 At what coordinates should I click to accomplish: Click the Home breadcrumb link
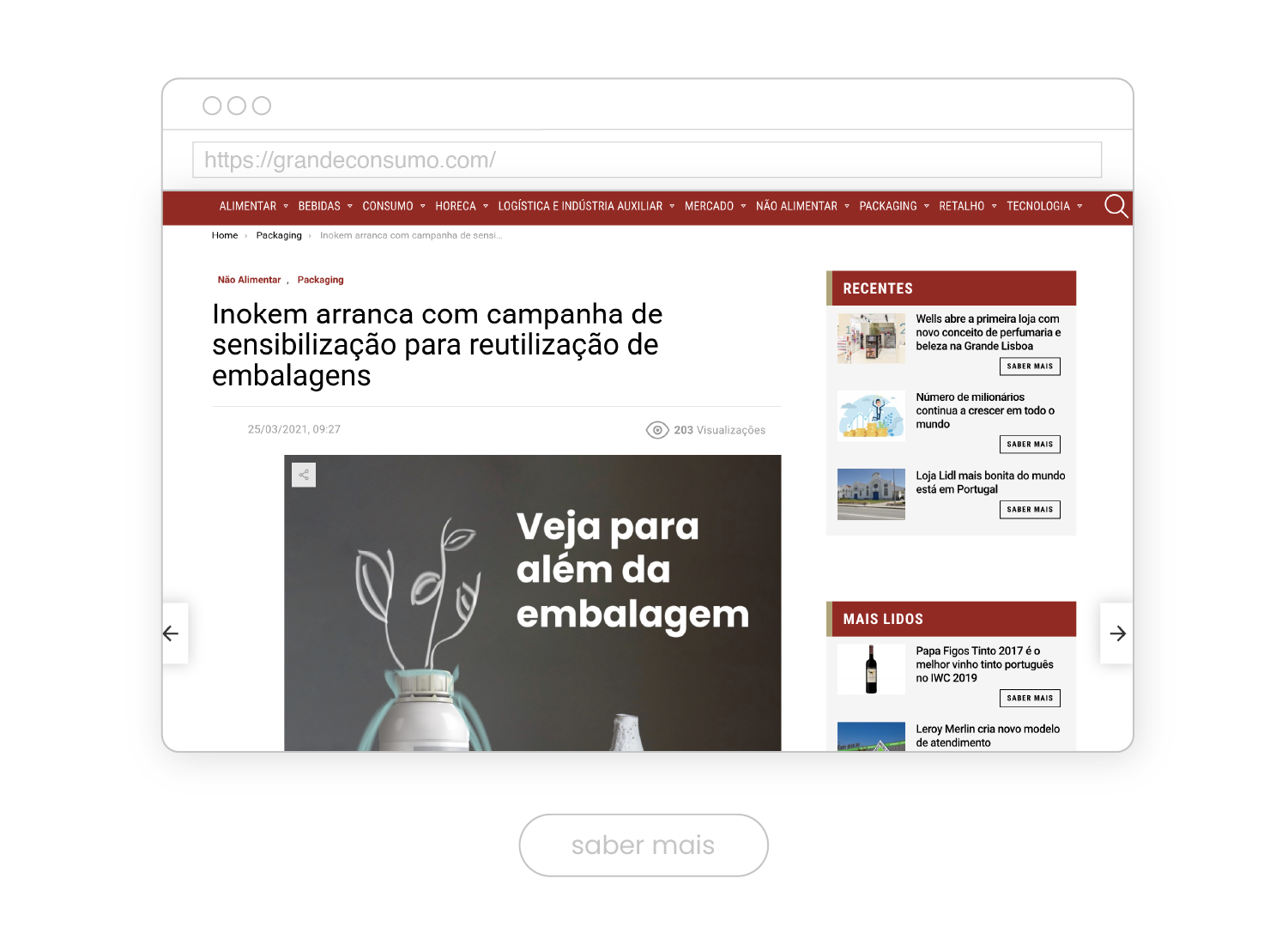pyautogui.click(x=225, y=235)
